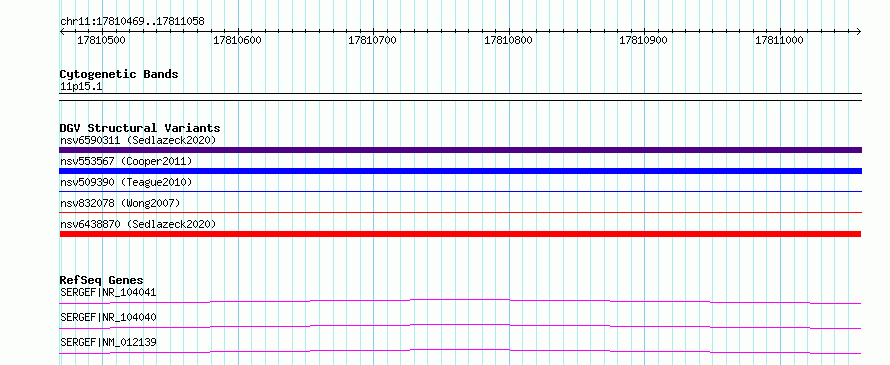Viewport: 890px width, 365px height.
Task: Open variant nsv832078 (Wong2007) label
Action: (120, 203)
